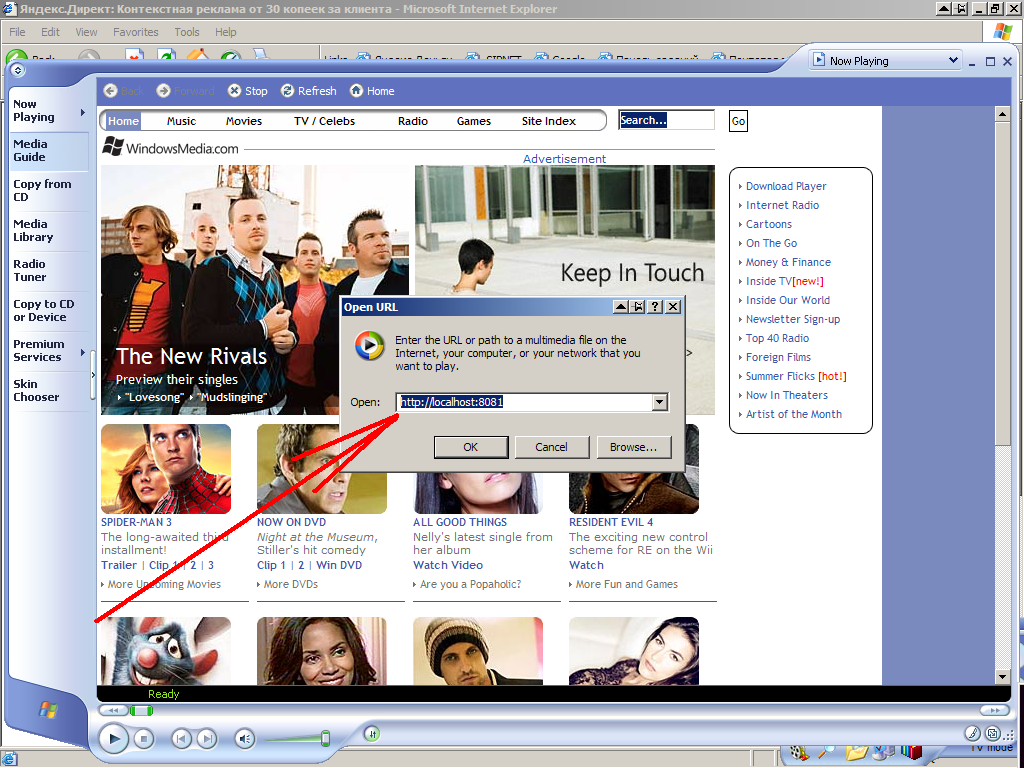This screenshot has width=1024, height=768.
Task: Click the Watch Video link under All Good Things
Action: coord(448,566)
